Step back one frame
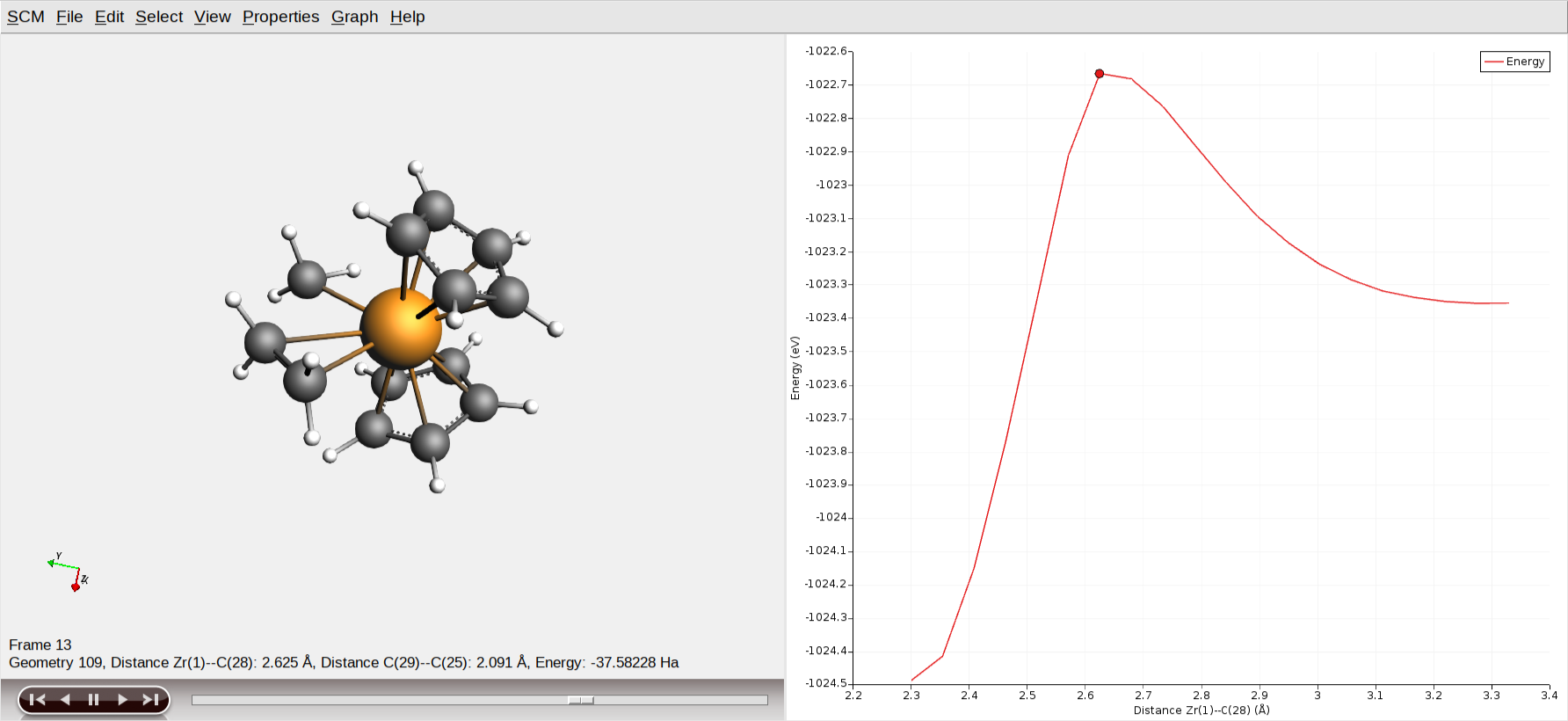 65,700
